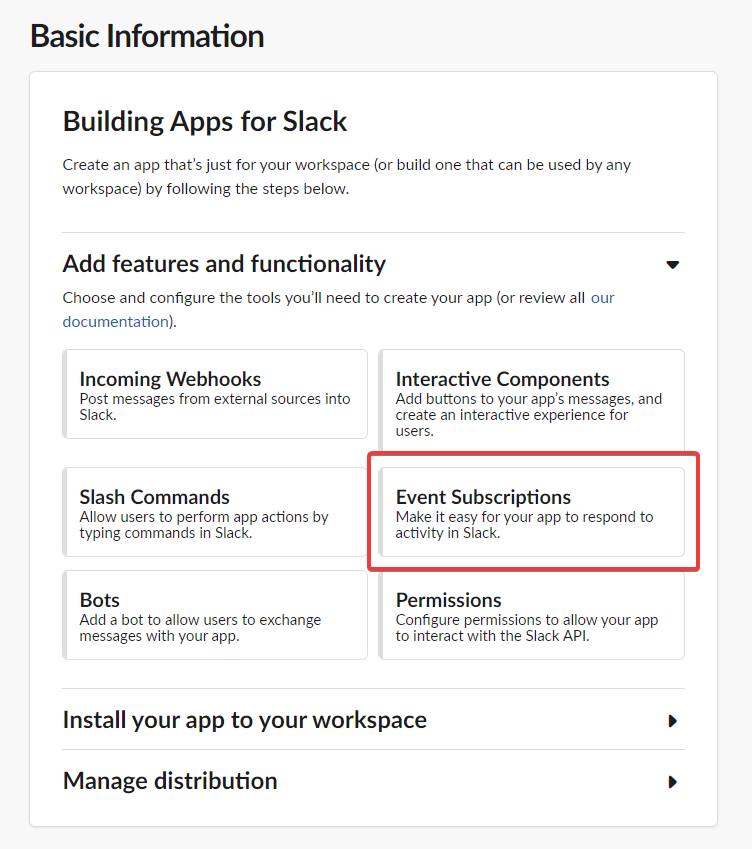Click 'Add a bot to allow users' description
Image resolution: width=752 pixels, height=849 pixels.
(x=200, y=620)
